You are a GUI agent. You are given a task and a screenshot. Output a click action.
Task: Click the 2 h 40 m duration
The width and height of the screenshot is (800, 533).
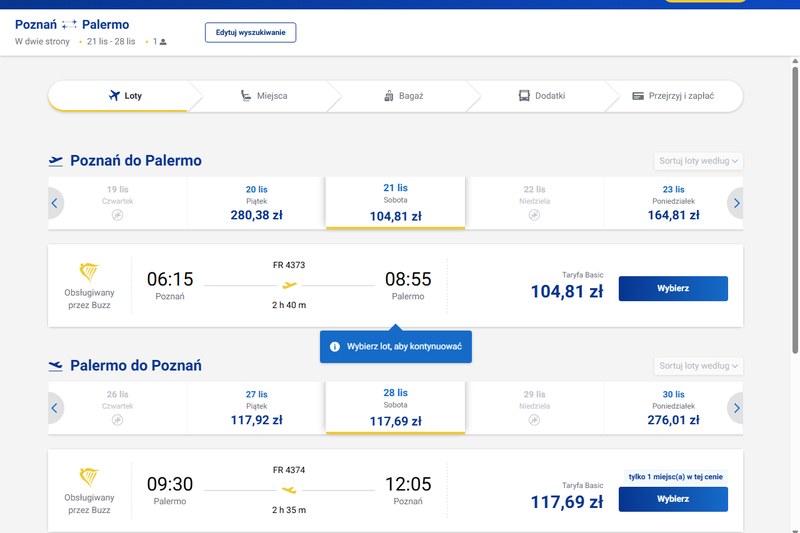[289, 305]
